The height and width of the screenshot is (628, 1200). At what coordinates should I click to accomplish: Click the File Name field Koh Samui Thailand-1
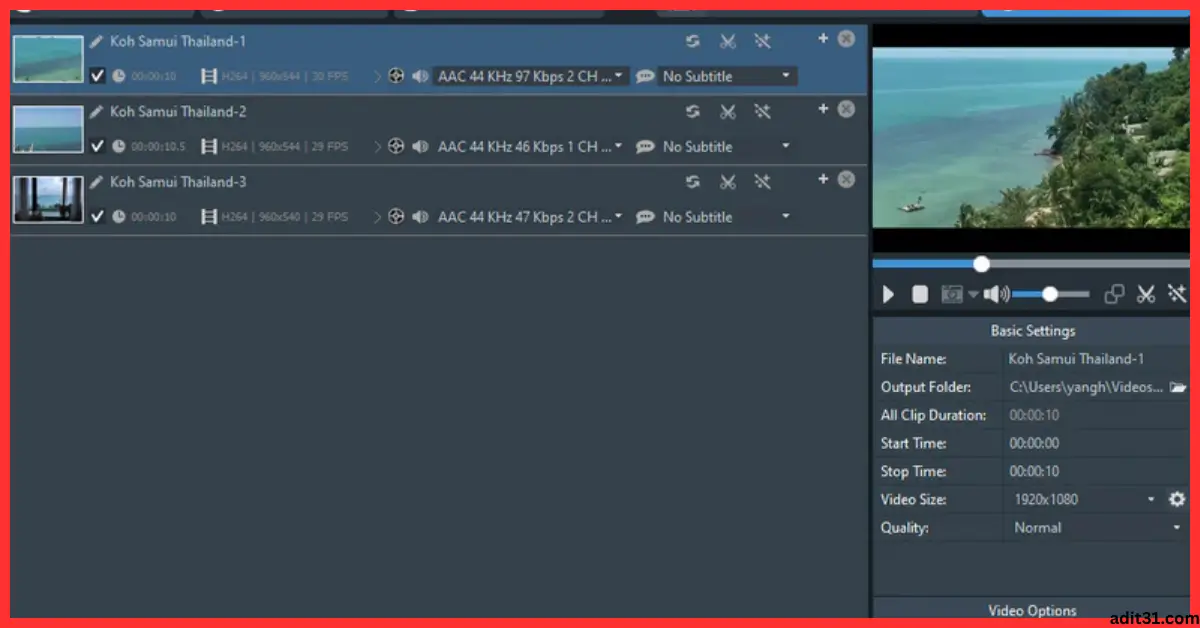1096,359
